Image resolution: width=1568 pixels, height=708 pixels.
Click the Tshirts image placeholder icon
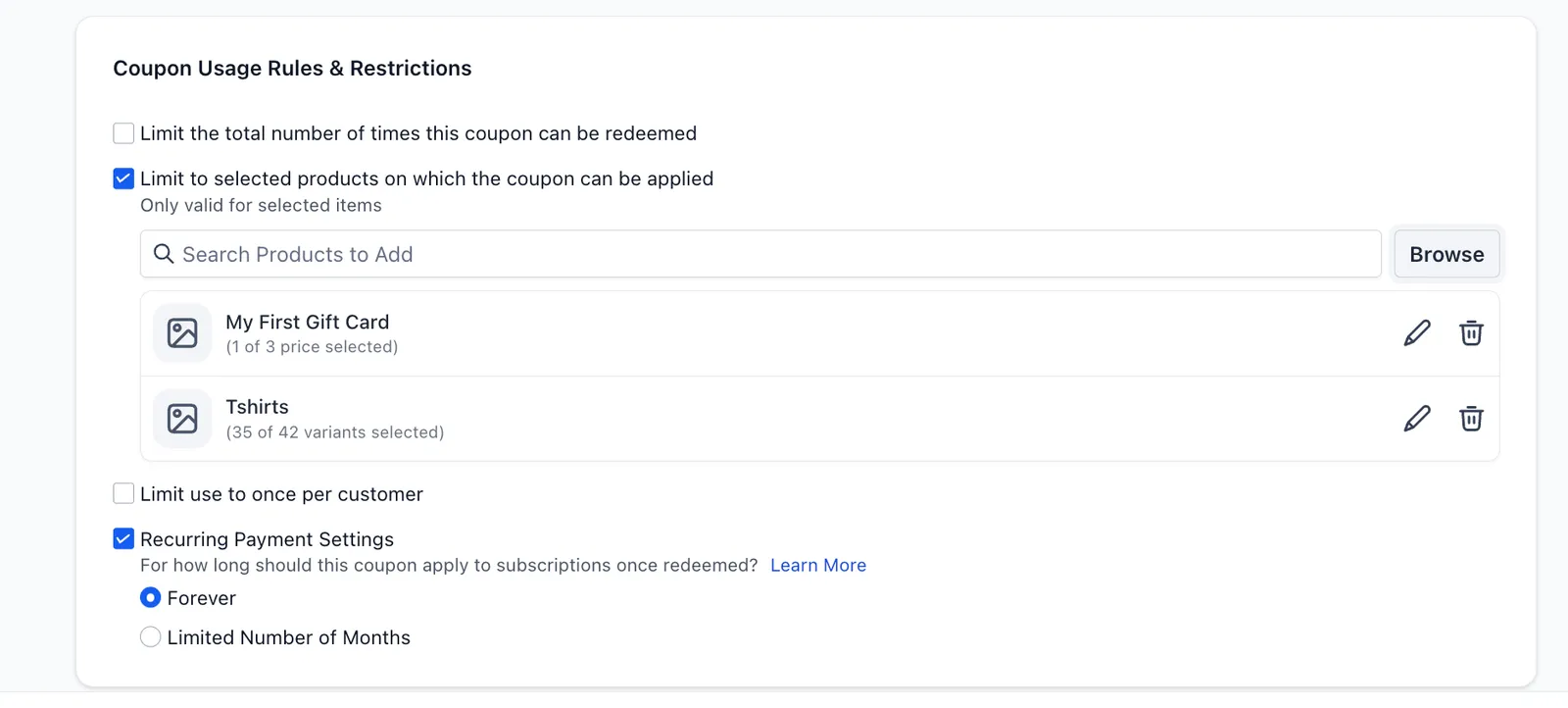pyautogui.click(x=182, y=419)
